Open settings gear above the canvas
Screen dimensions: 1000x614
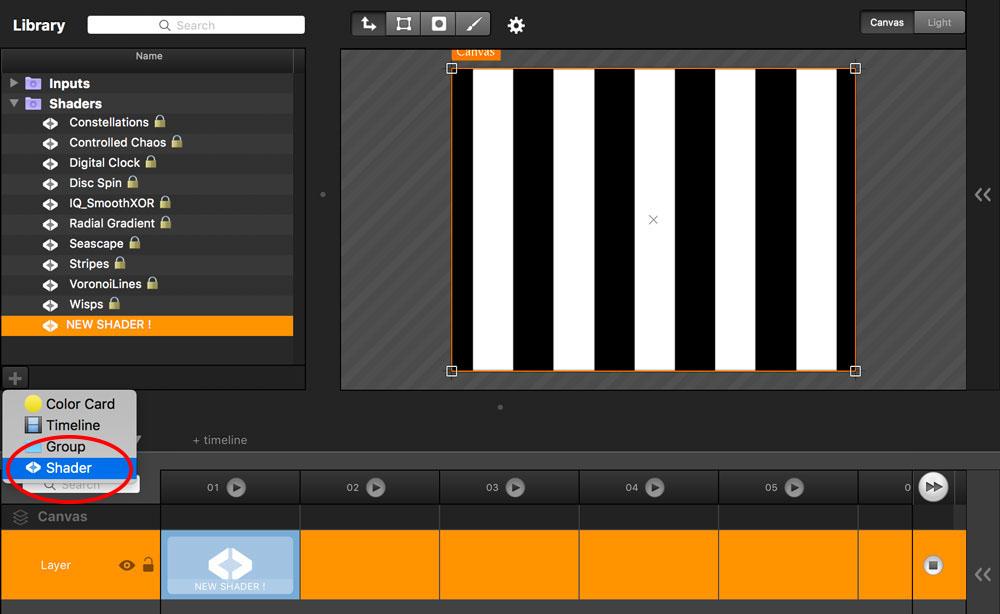pos(516,25)
